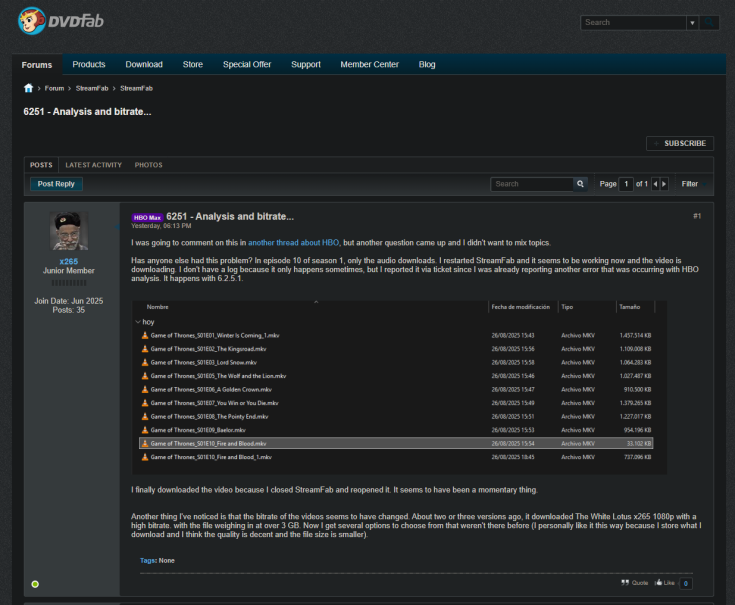
Task: Open the Member Center menu
Action: click(369, 64)
